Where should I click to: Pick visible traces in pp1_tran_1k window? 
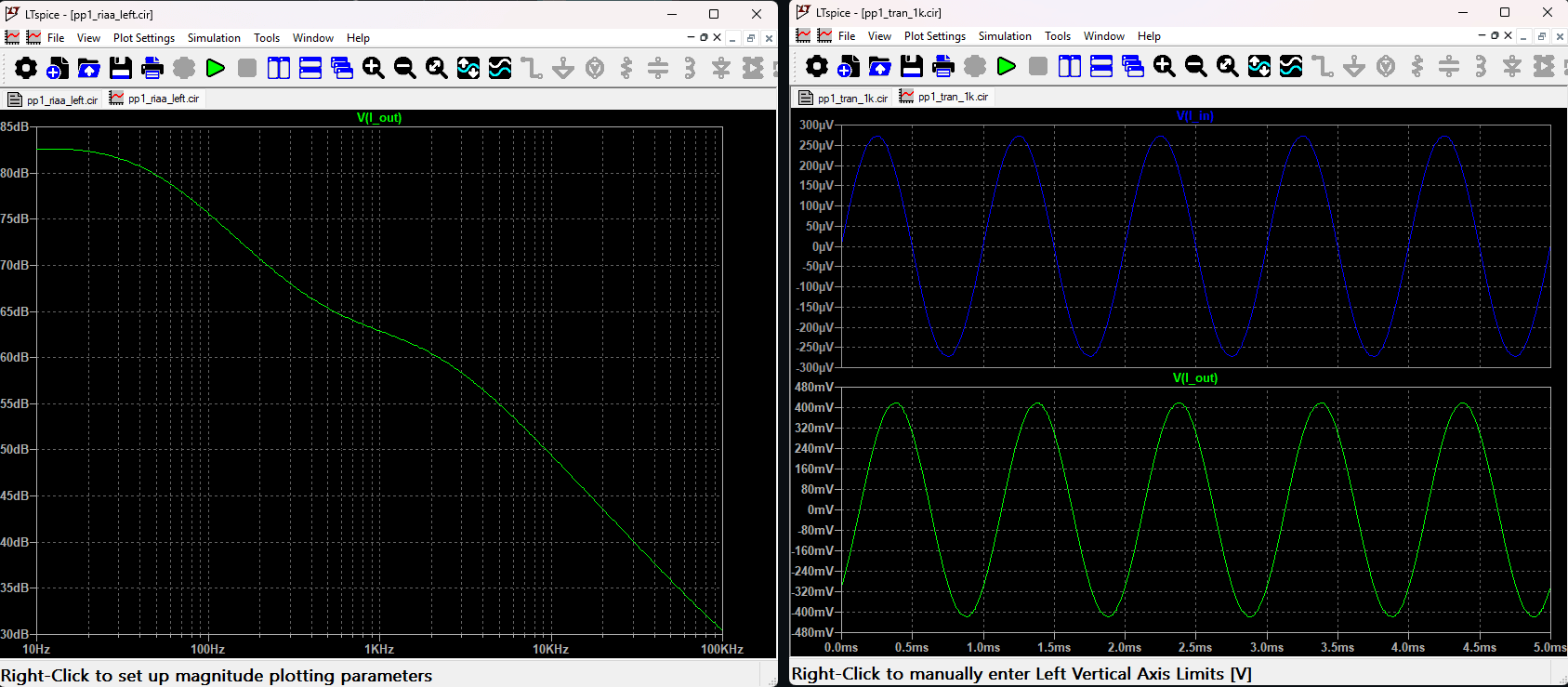tap(1291, 66)
